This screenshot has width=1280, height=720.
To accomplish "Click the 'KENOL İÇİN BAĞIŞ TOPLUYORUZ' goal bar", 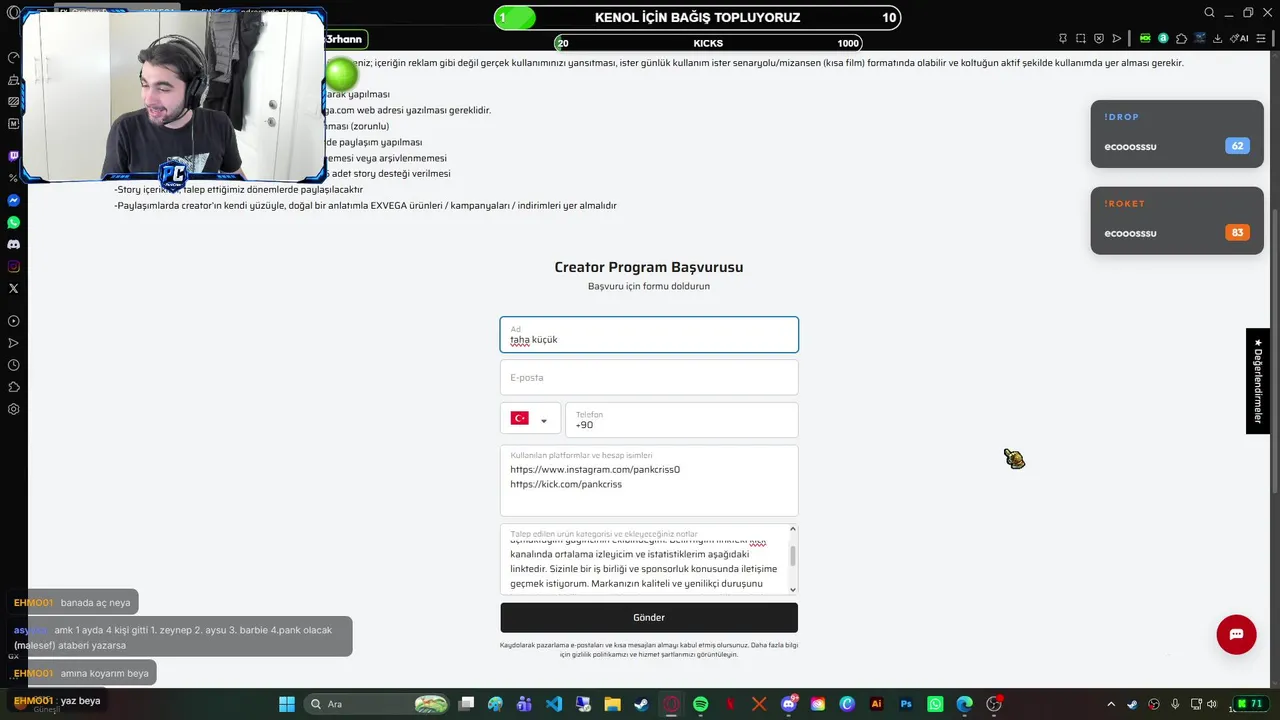I will pyautogui.click(x=697, y=17).
